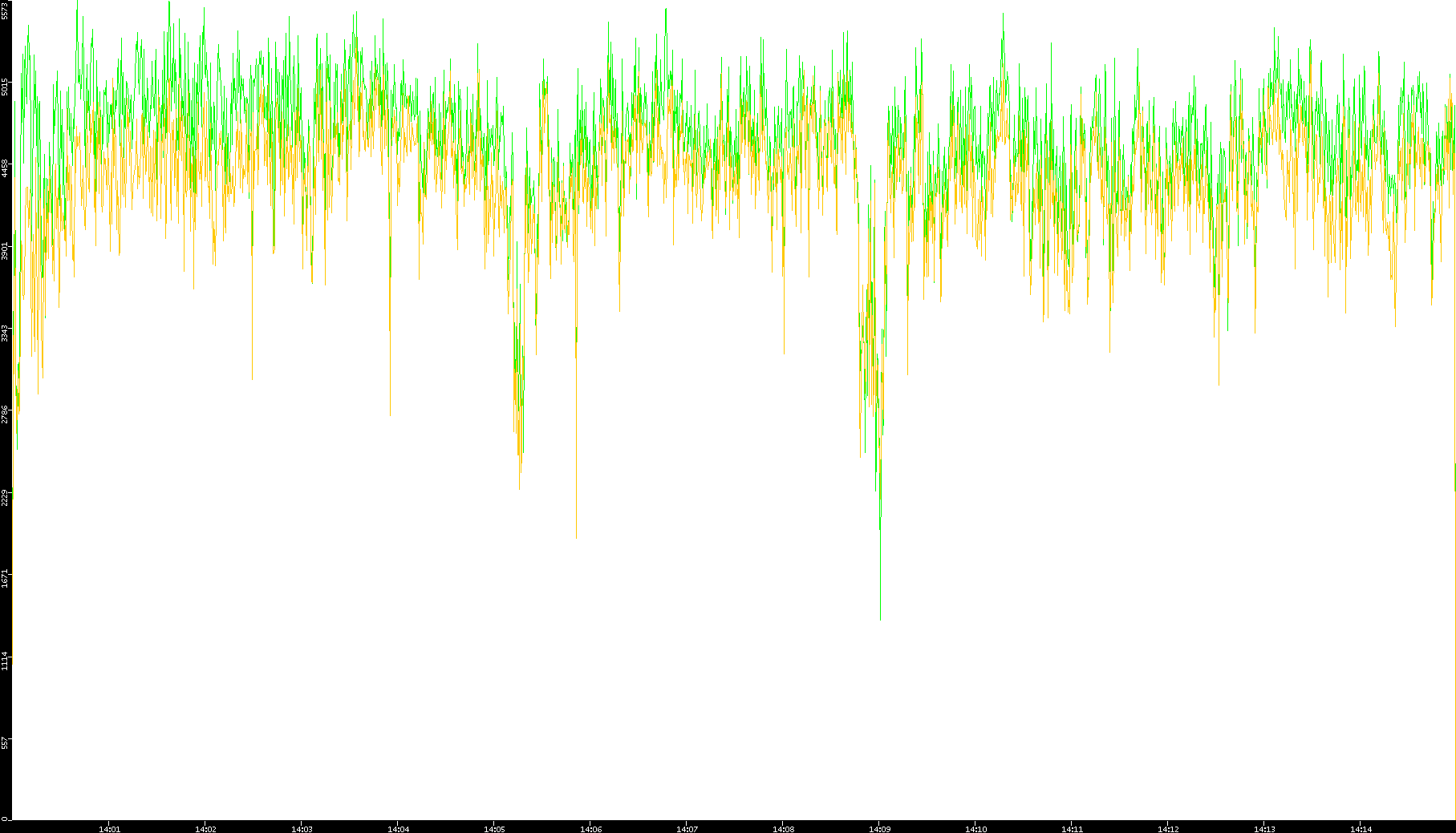Select the 557 value axis label
Screen dimensions: 1456x833
click(5, 743)
